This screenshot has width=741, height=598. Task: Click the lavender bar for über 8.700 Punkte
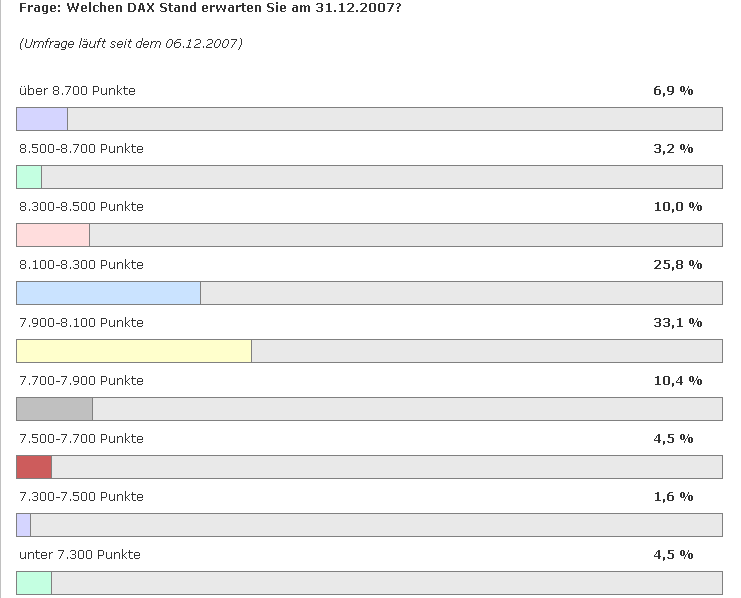(x=42, y=119)
